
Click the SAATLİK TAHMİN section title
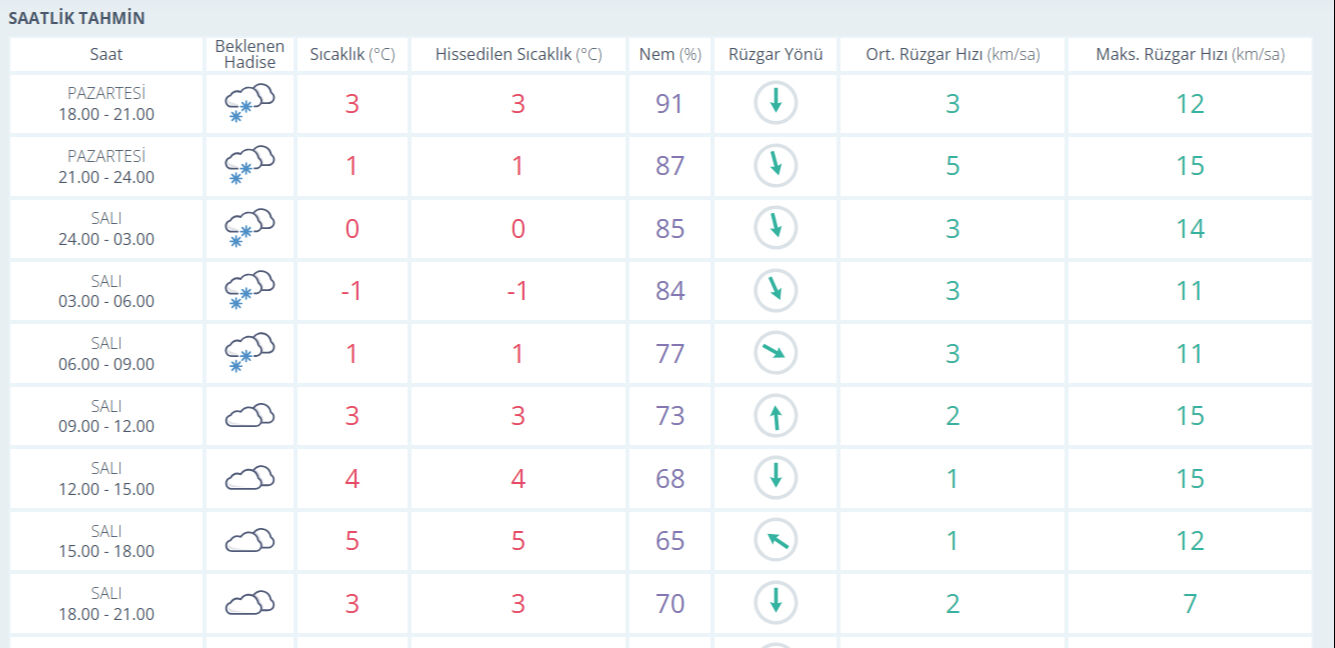coord(77,18)
